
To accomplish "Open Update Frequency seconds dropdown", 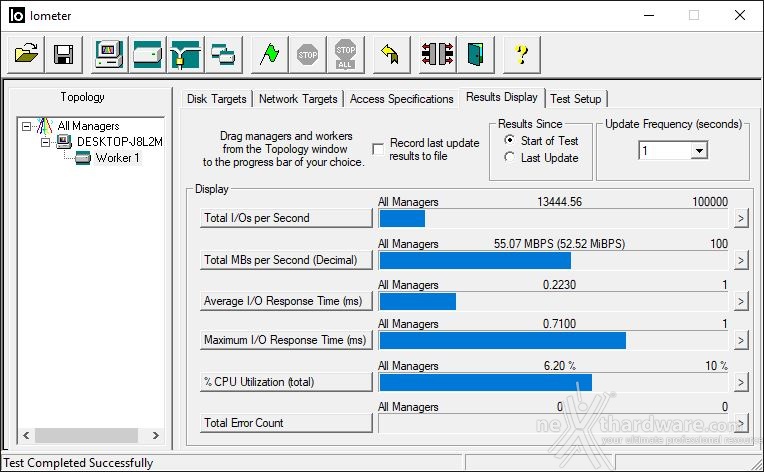I will click(x=699, y=151).
